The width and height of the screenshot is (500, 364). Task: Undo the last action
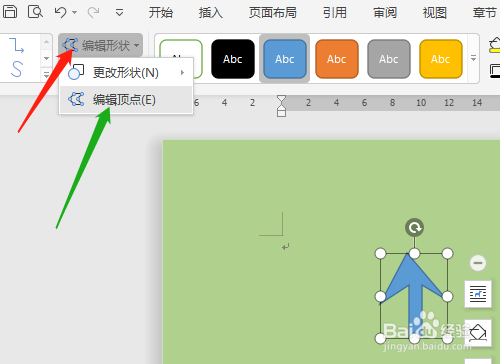point(60,13)
